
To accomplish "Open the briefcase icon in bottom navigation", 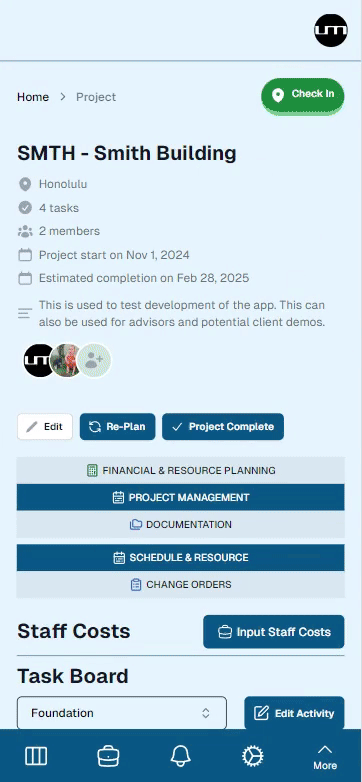I will [x=108, y=756].
